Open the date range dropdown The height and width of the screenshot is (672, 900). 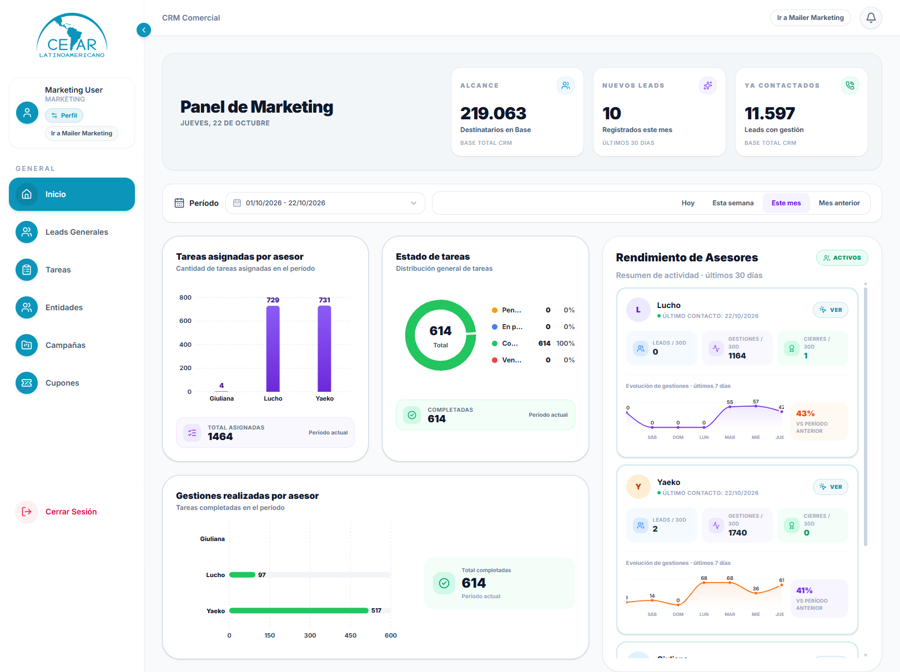[325, 203]
